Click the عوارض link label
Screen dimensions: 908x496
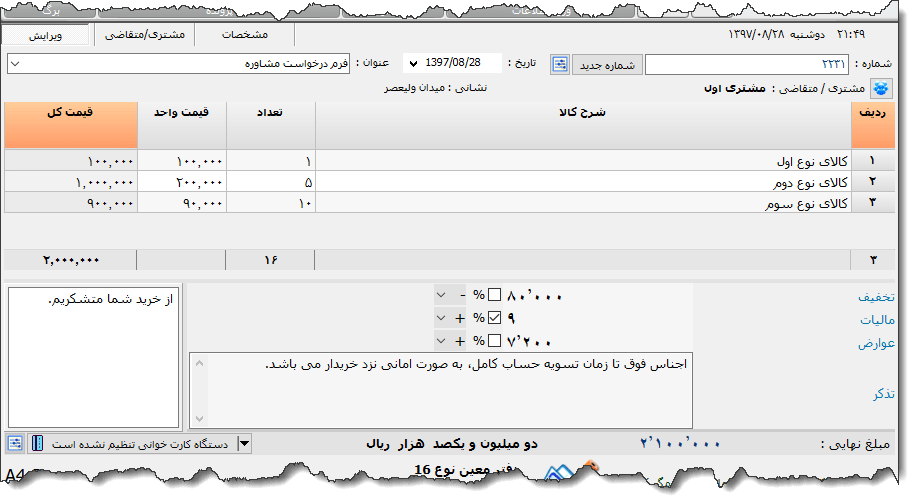click(x=876, y=343)
